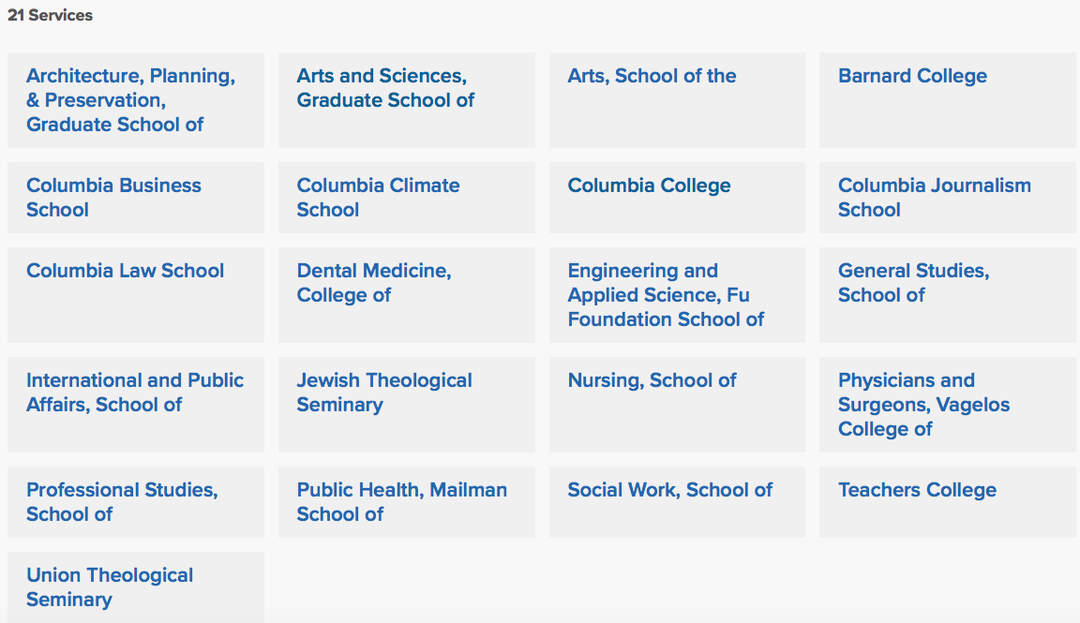The height and width of the screenshot is (623, 1080).
Task: Select General Studies, School of
Action: (x=913, y=282)
